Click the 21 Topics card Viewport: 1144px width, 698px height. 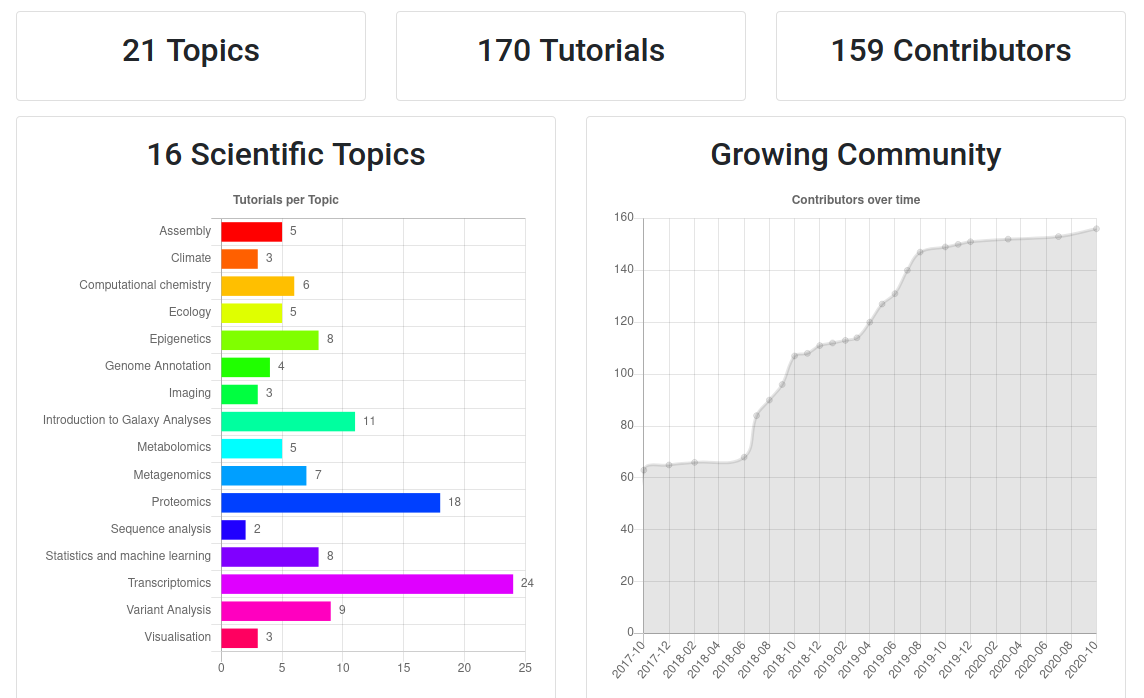pyautogui.click(x=190, y=55)
